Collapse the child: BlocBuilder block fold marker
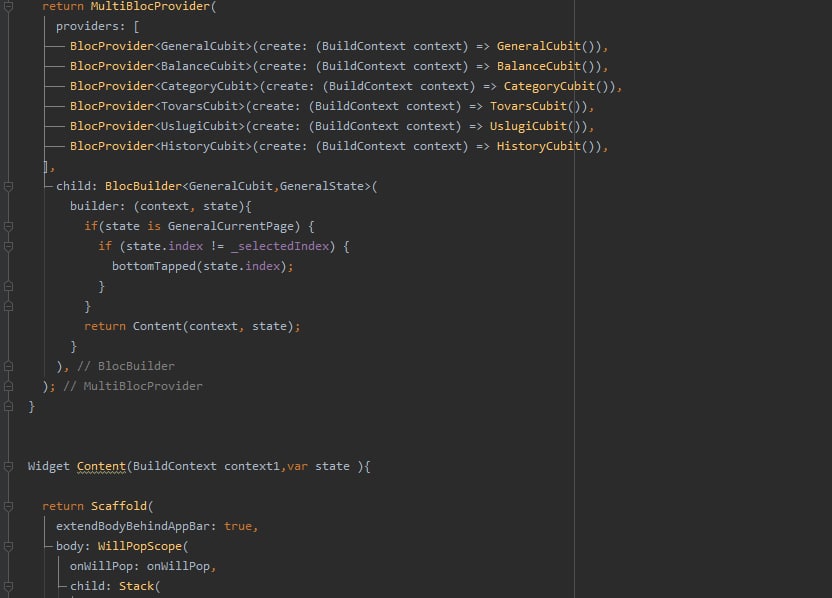This screenshot has width=832, height=598. [8, 186]
